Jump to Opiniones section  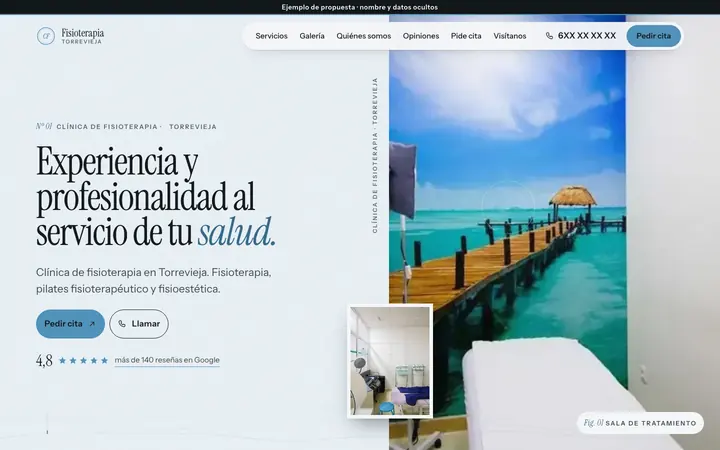tap(421, 36)
